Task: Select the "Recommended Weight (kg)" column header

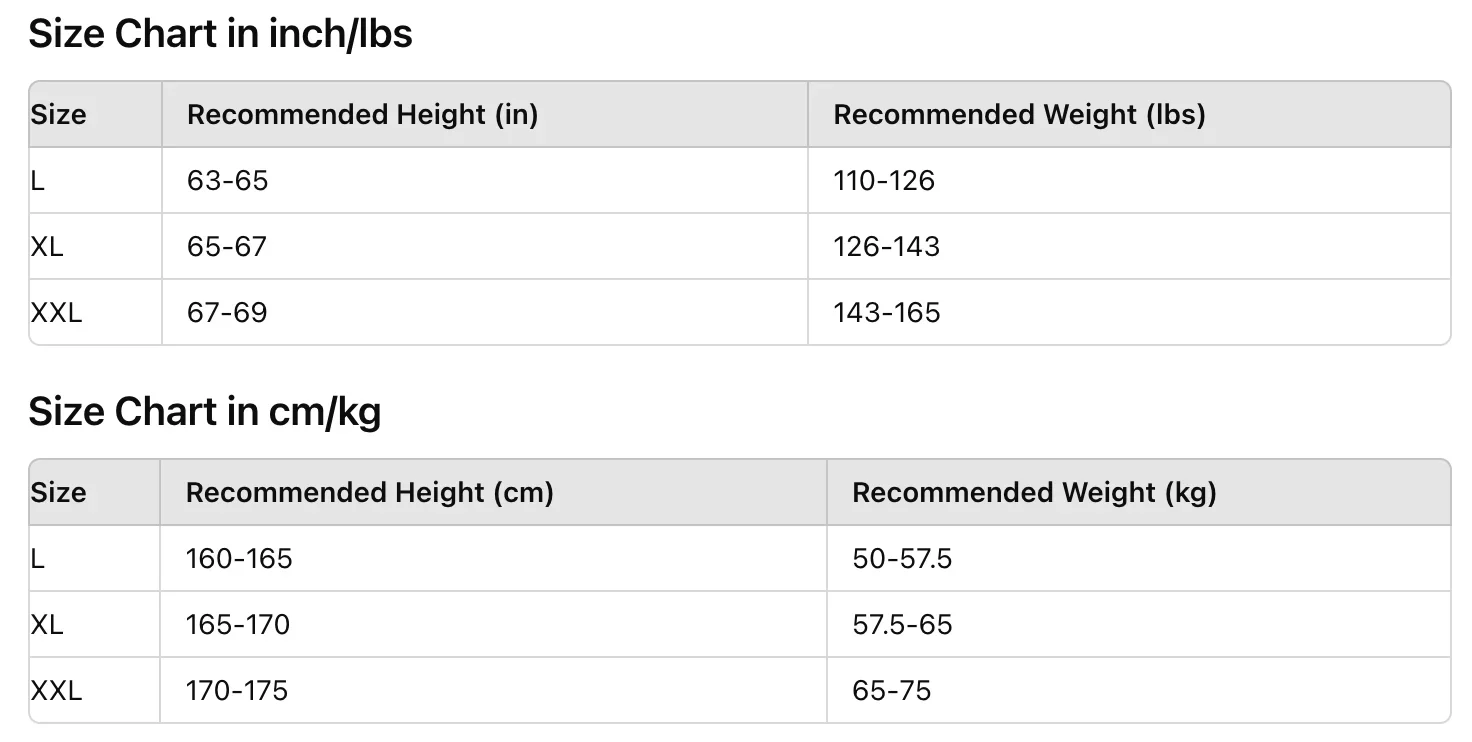Action: click(x=1034, y=493)
